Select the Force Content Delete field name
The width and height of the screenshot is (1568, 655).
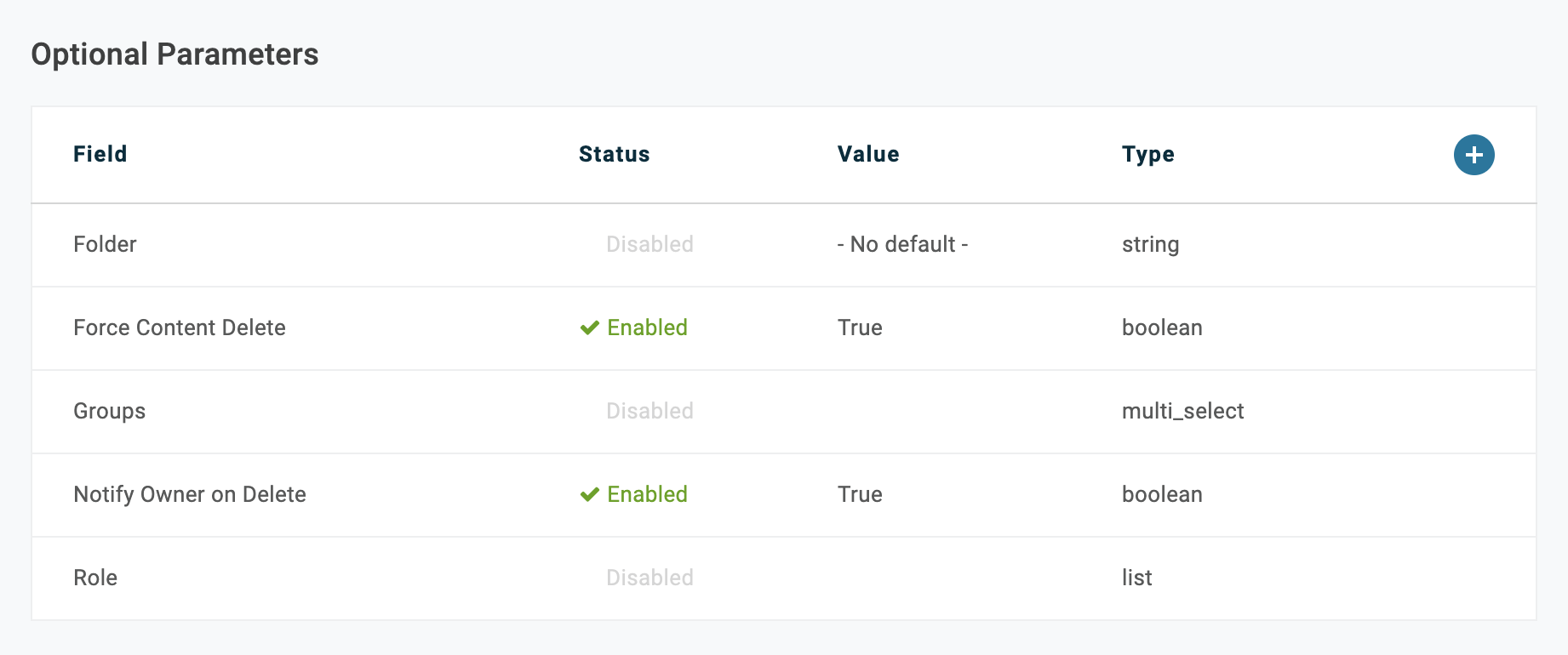coord(180,327)
